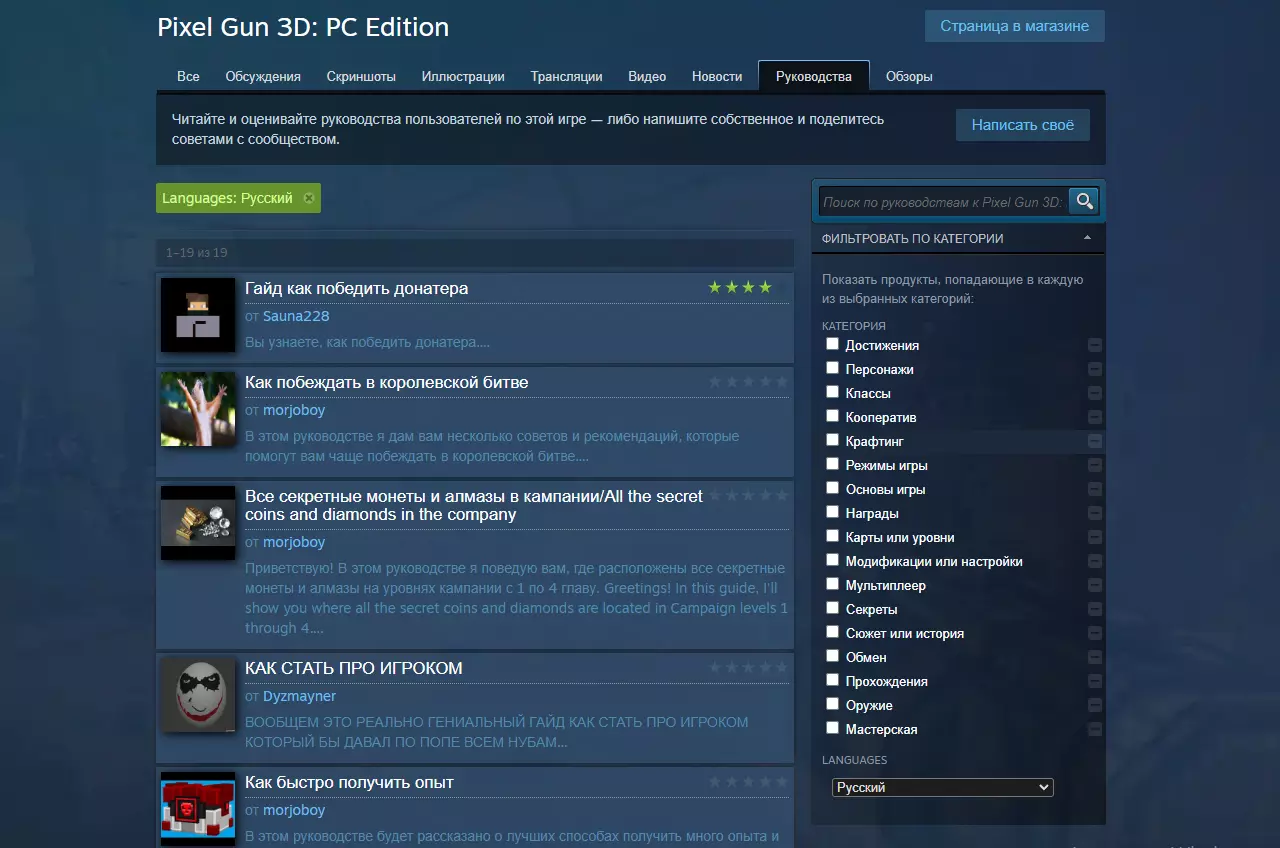Click the minus icon beside Достижения
The width and height of the screenshot is (1280, 848).
pyautogui.click(x=1095, y=345)
